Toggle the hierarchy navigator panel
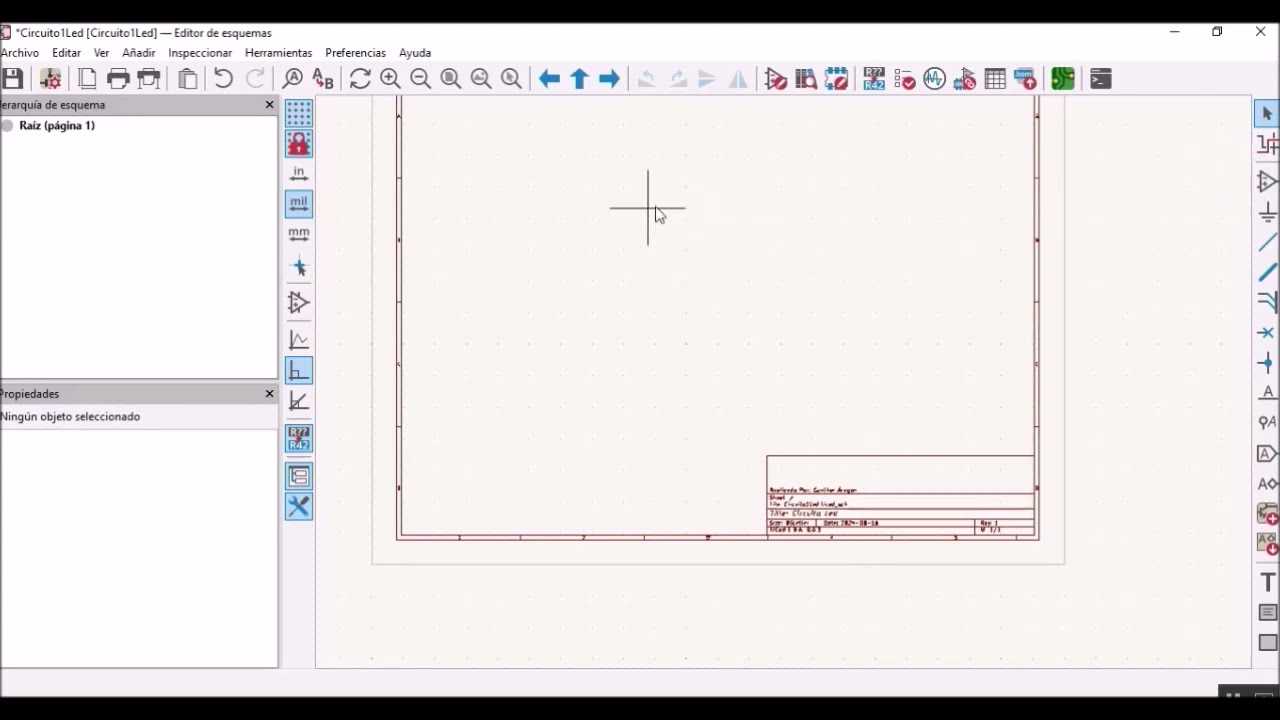The image size is (1280, 720). (x=299, y=476)
